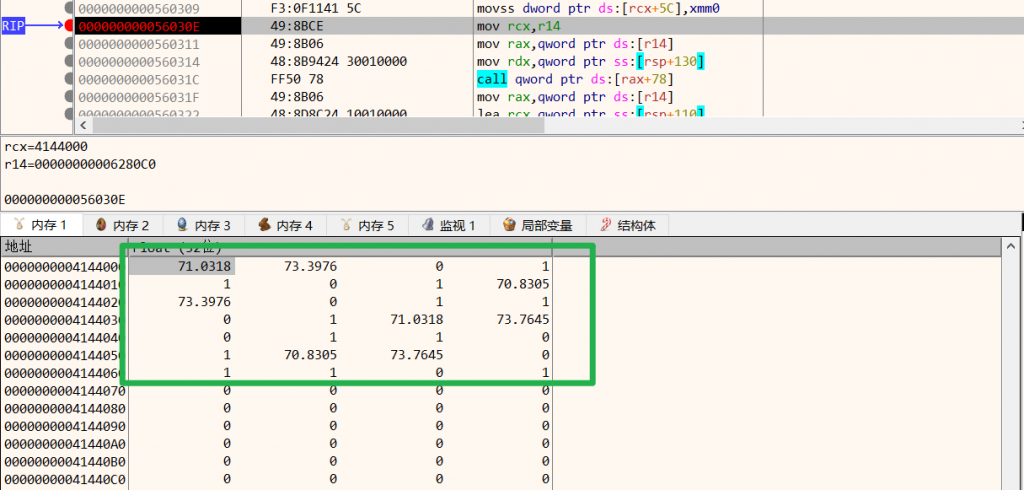Viewport: 1024px width, 490px height.
Task: Click dump address 00000000041440A0
Action: (65, 444)
